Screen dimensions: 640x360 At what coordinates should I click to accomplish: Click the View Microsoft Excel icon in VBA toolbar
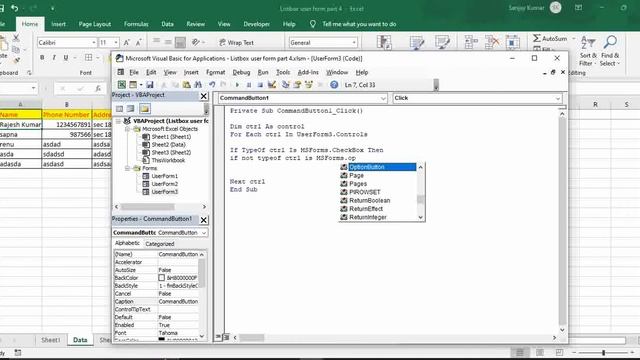click(122, 84)
